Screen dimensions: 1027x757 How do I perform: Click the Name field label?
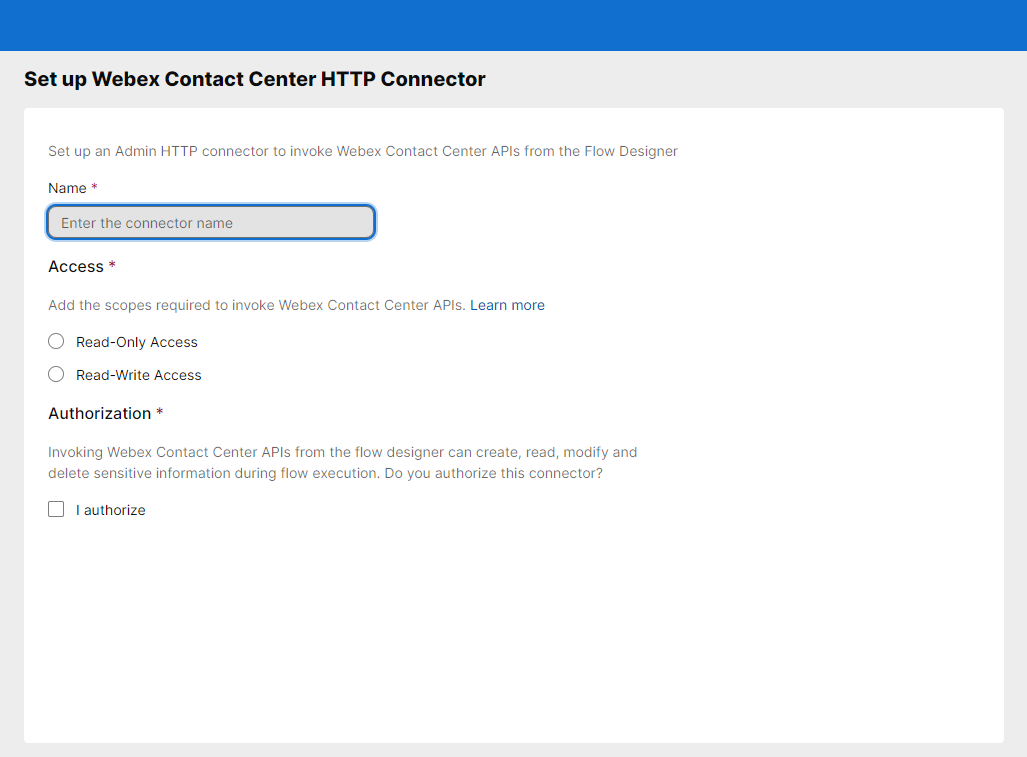click(x=67, y=188)
